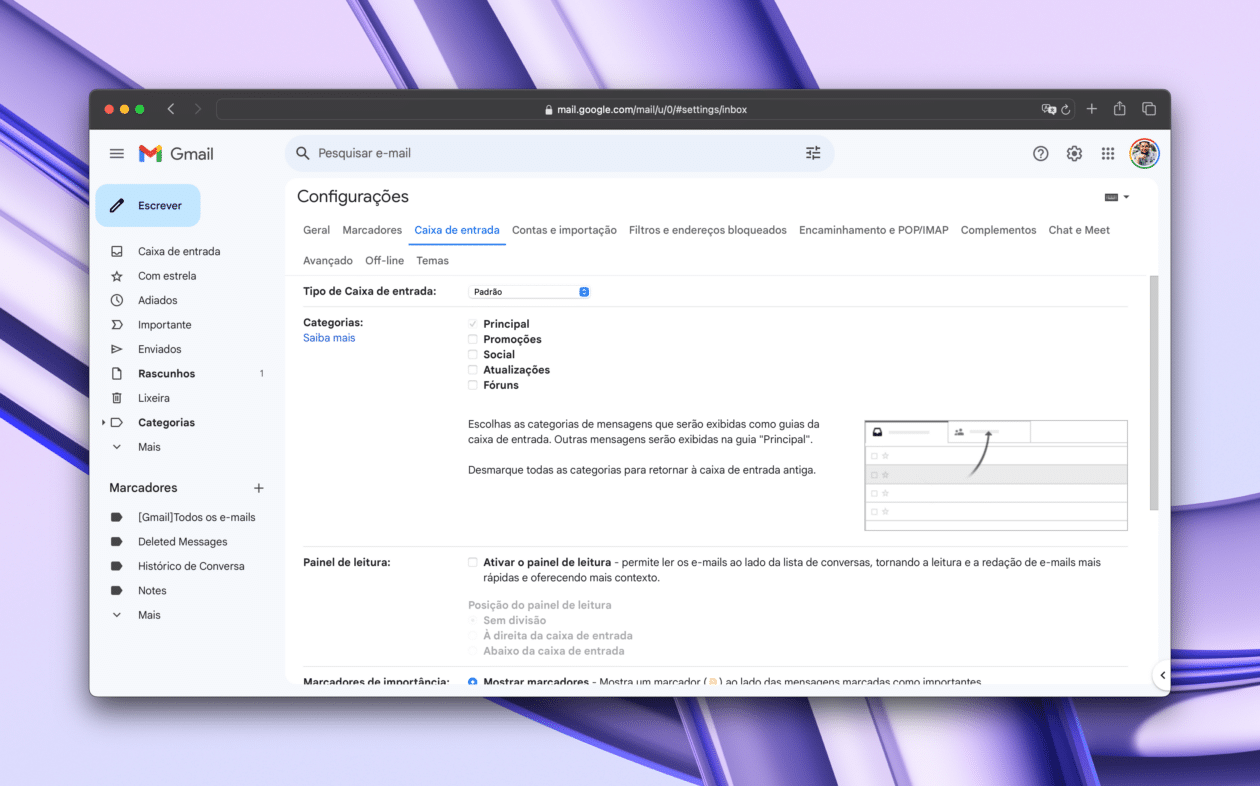The image size is (1260, 786).
Task: Enable the Promoções category checkbox
Action: click(x=473, y=339)
